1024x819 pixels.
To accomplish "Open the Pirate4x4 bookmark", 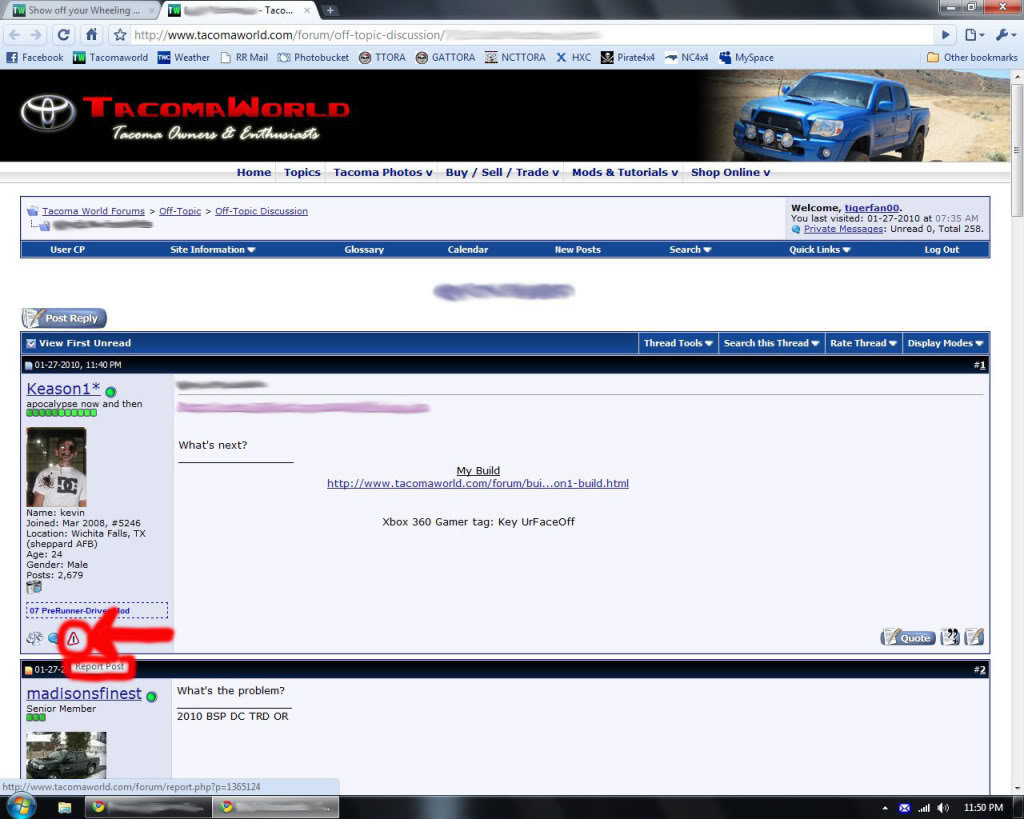I will tap(628, 57).
